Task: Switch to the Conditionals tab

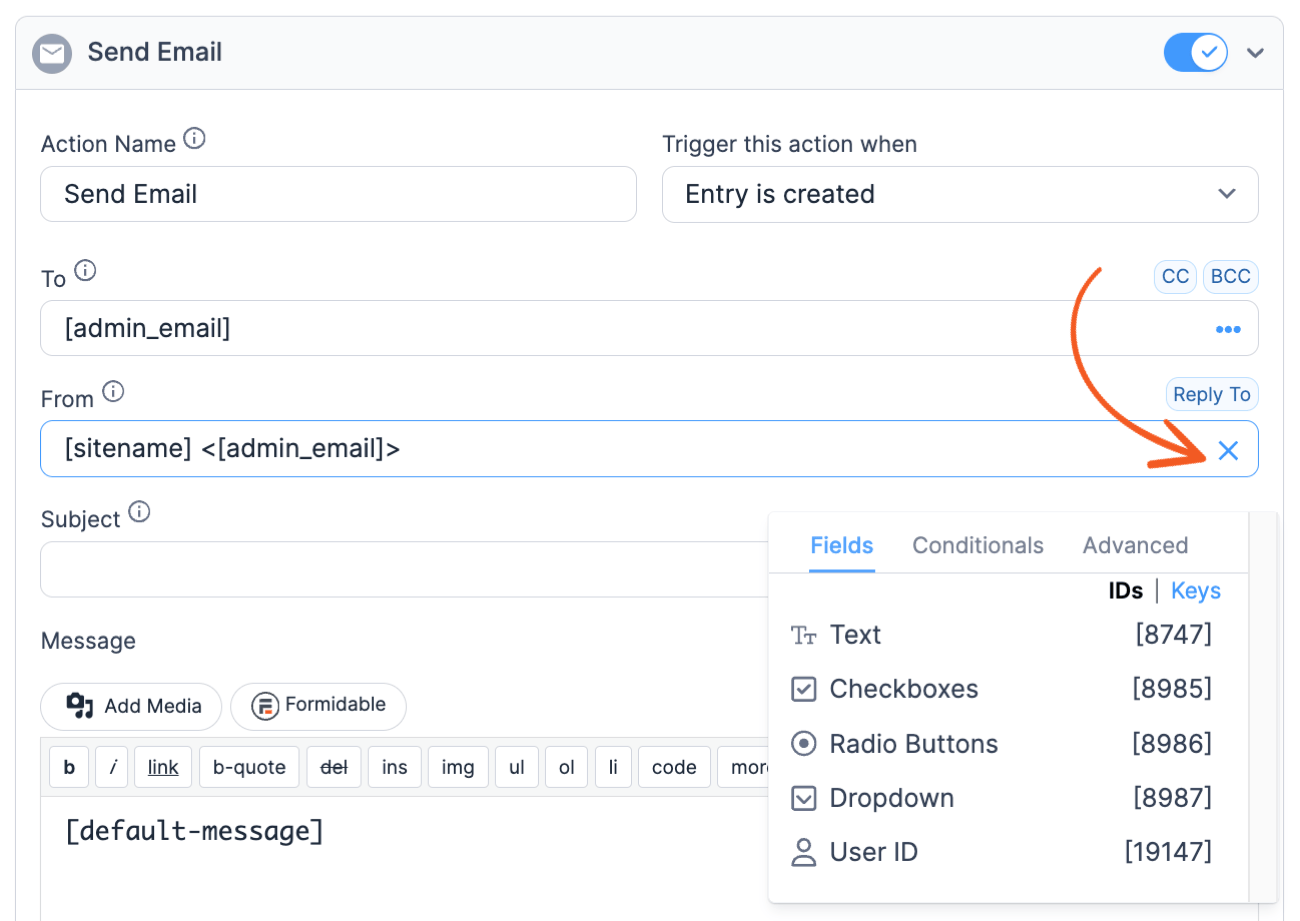Action: [x=978, y=545]
